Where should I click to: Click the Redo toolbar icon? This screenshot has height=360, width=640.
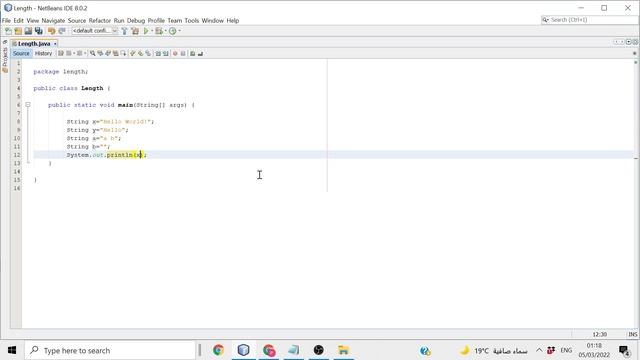coord(62,31)
